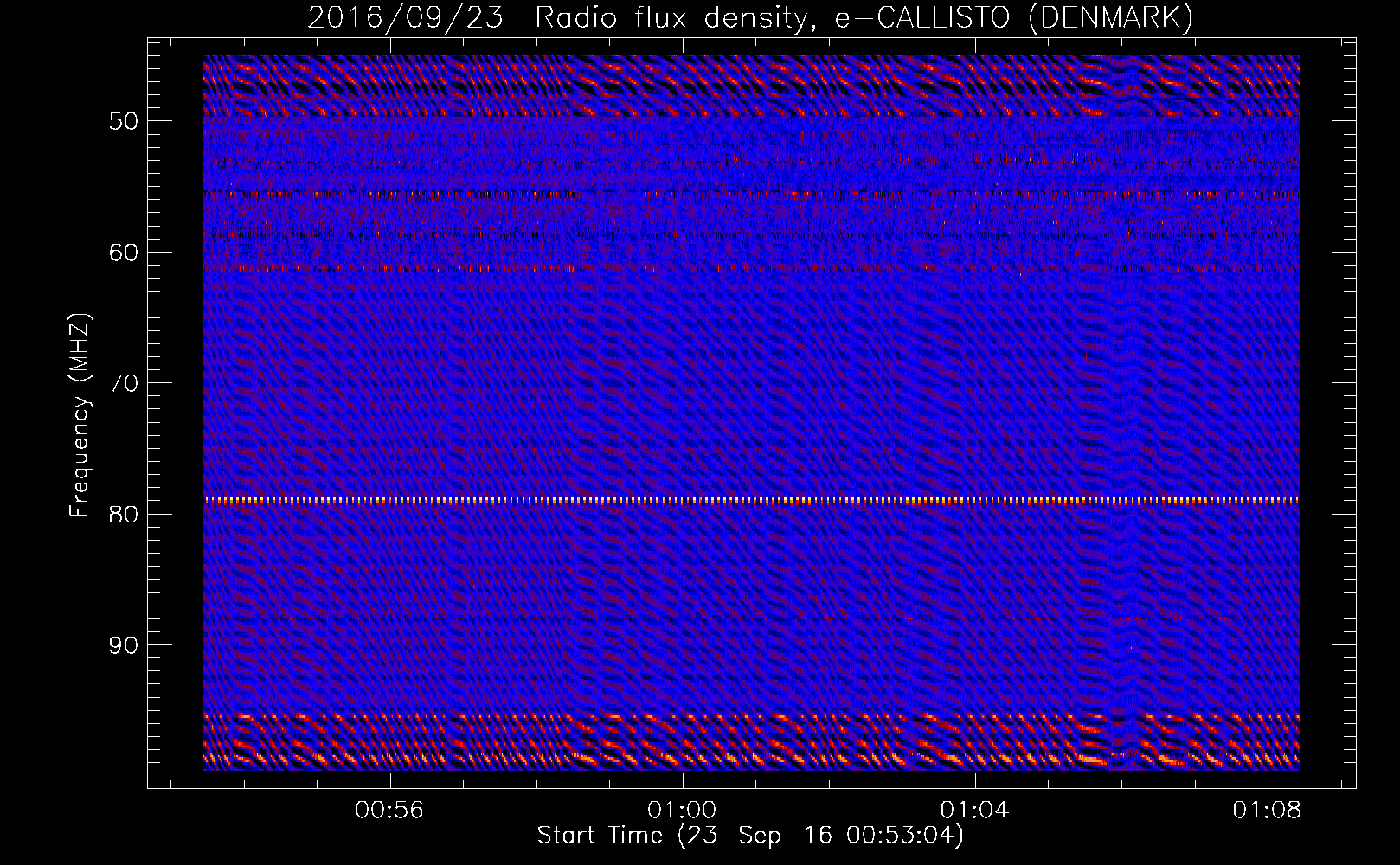The height and width of the screenshot is (865, 1400).
Task: Click the 00:56 time tick label
Action: pyautogui.click(x=389, y=811)
